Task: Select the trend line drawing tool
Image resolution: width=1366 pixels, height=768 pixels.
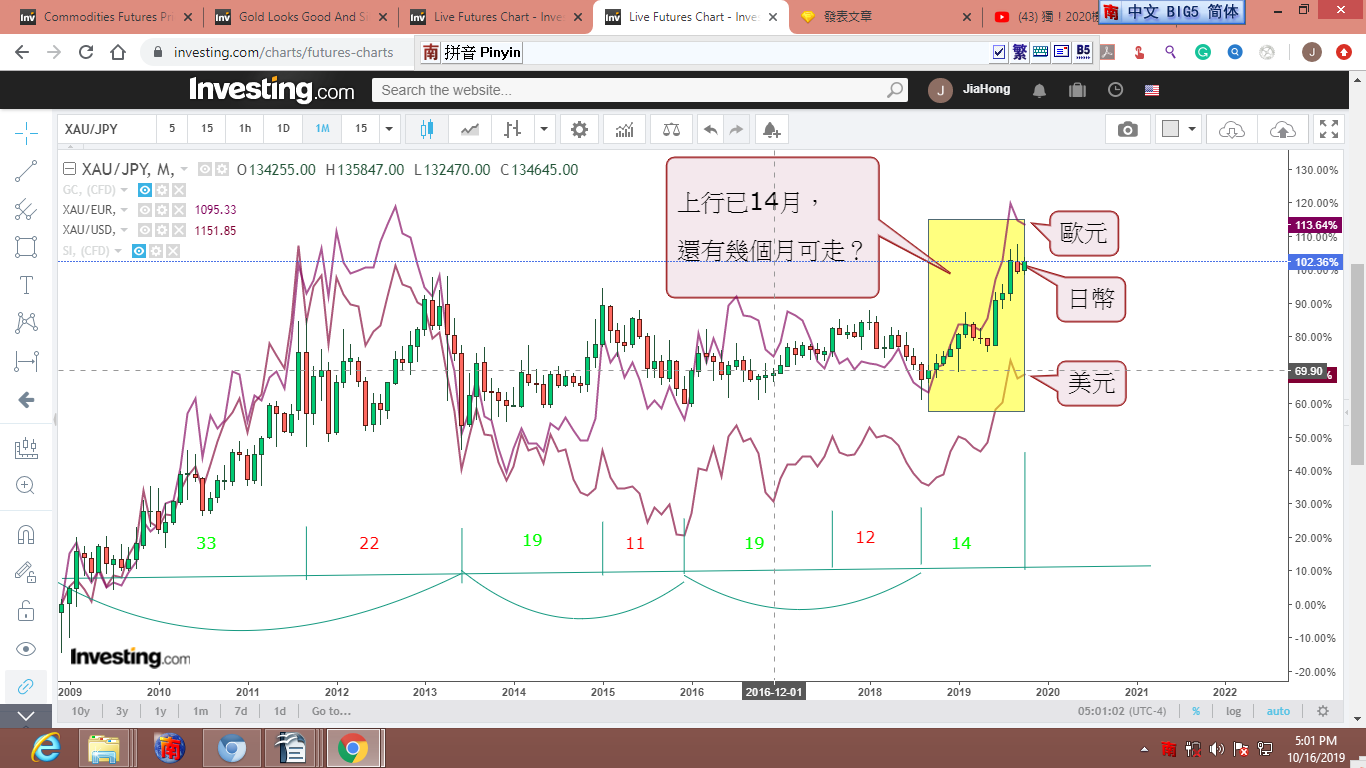Action: [x=26, y=171]
